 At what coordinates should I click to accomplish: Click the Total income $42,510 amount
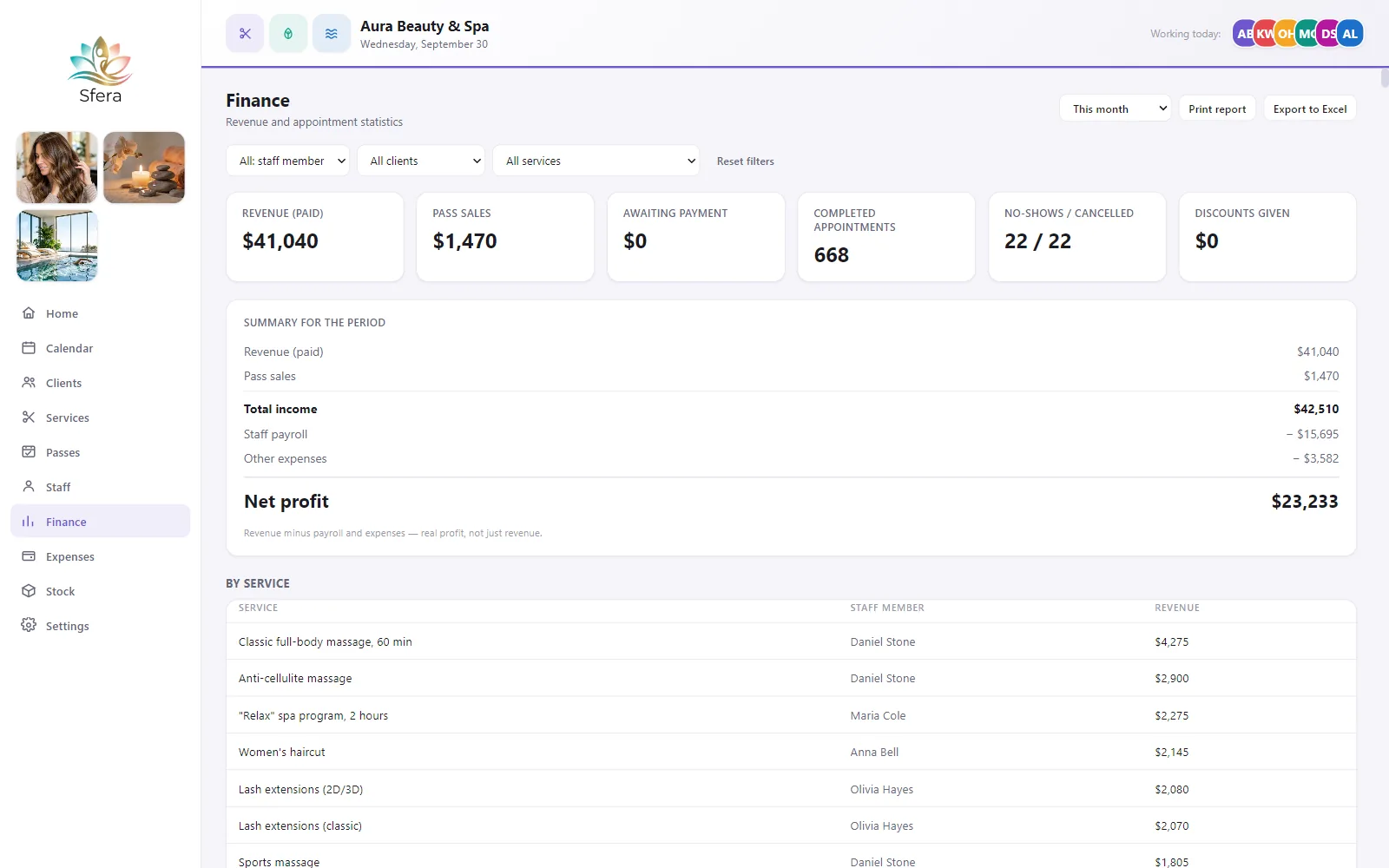point(1316,409)
